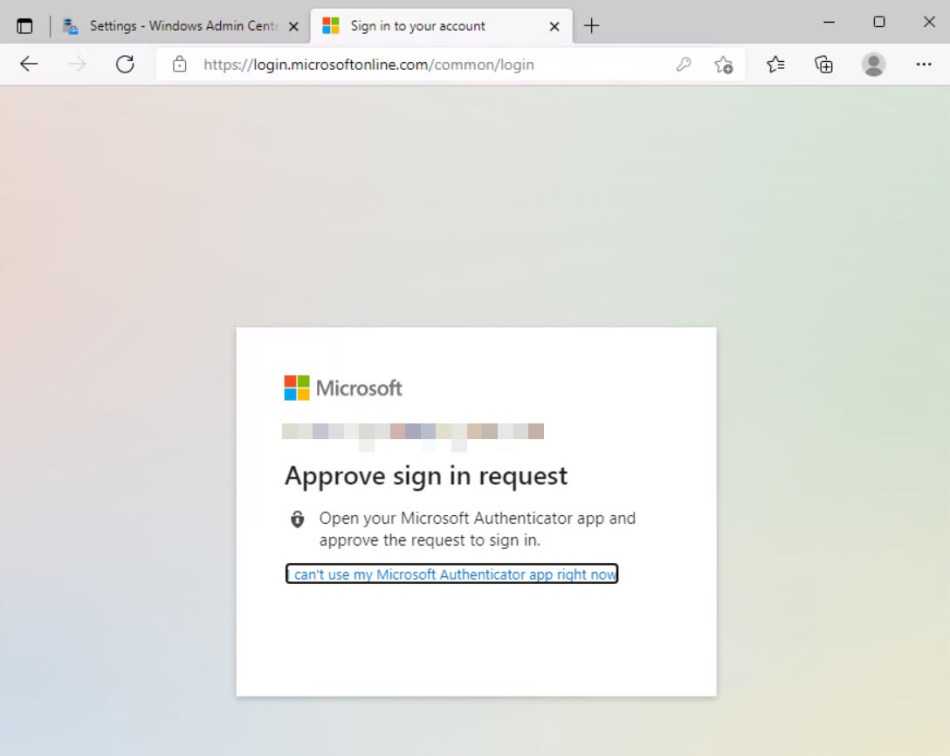Refresh the current page
Viewport: 950px width, 756px height.
tap(124, 63)
